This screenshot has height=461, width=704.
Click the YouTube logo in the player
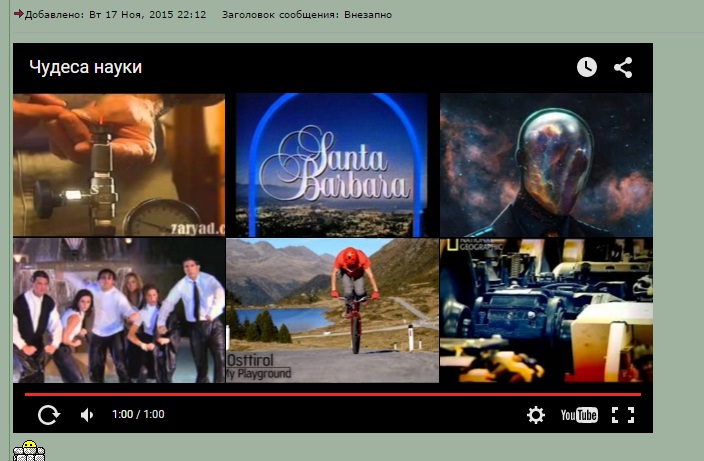tap(579, 415)
